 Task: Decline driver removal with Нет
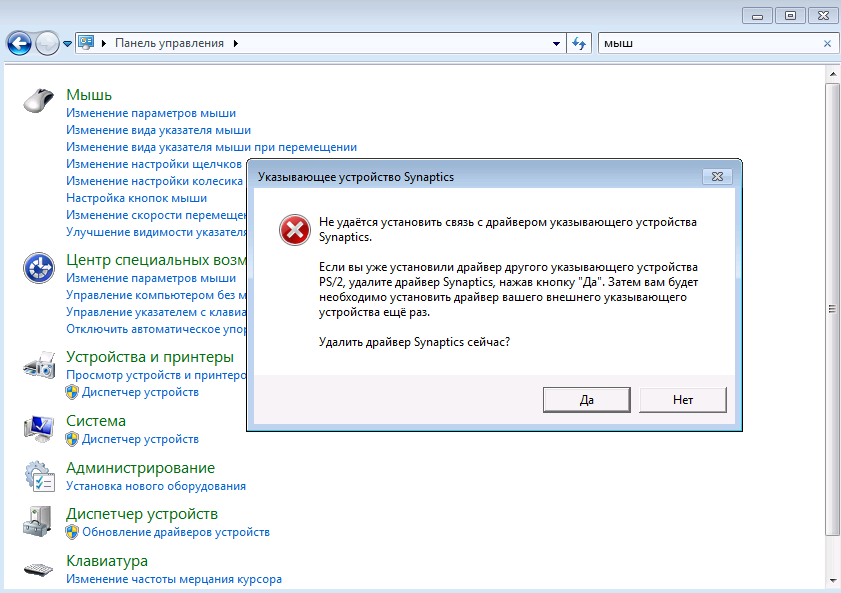[x=683, y=400]
